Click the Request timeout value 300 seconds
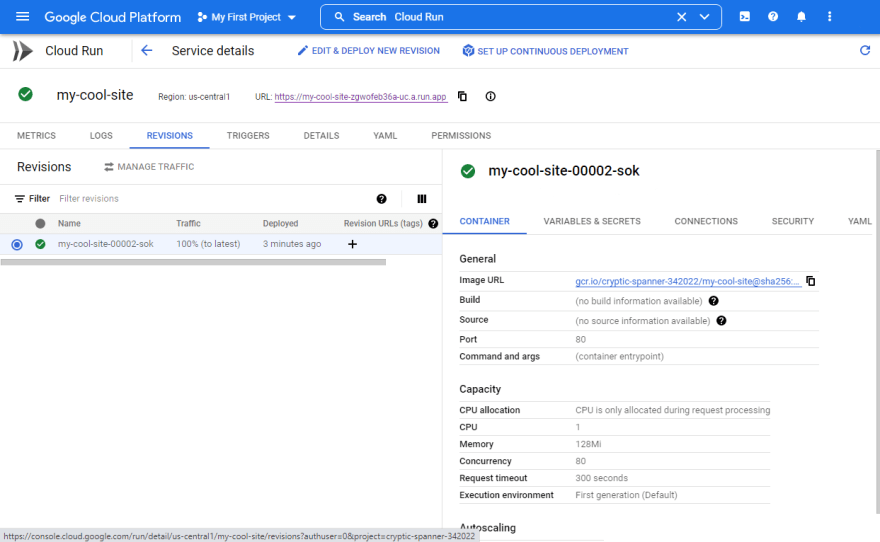This screenshot has width=880, height=542. point(601,478)
